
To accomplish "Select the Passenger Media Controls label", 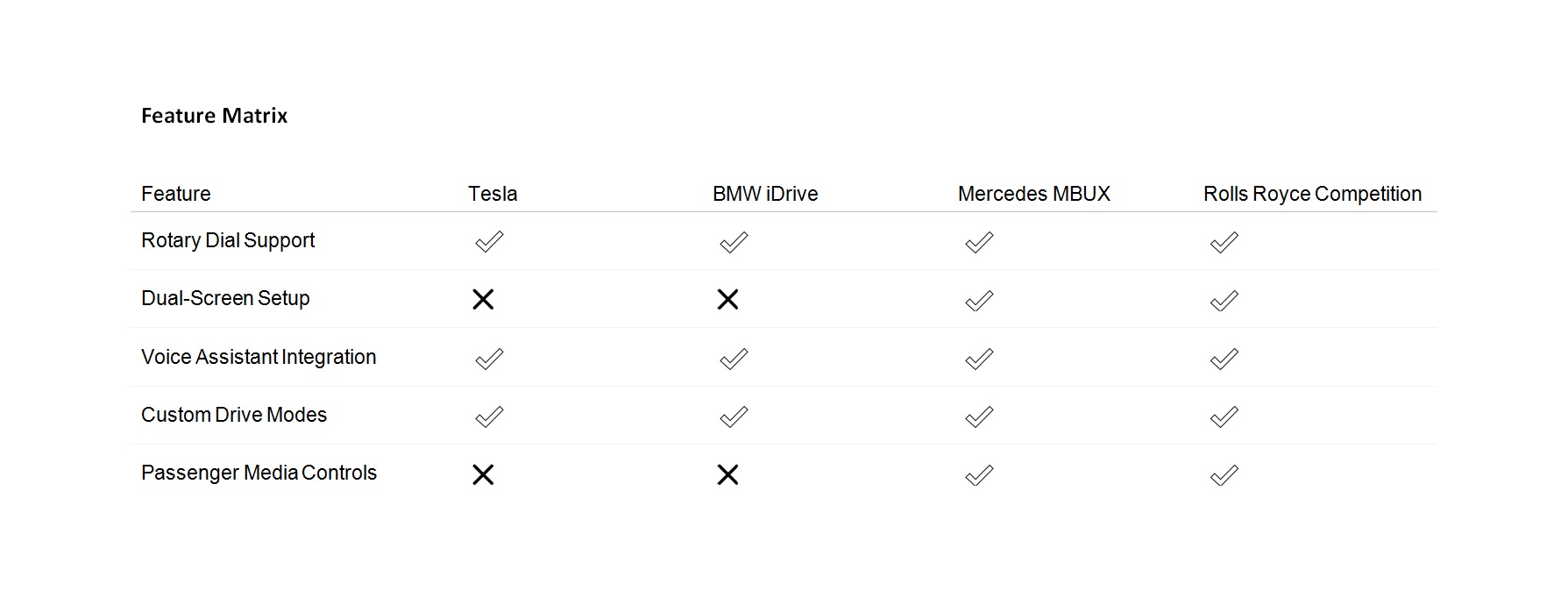I will point(259,473).
